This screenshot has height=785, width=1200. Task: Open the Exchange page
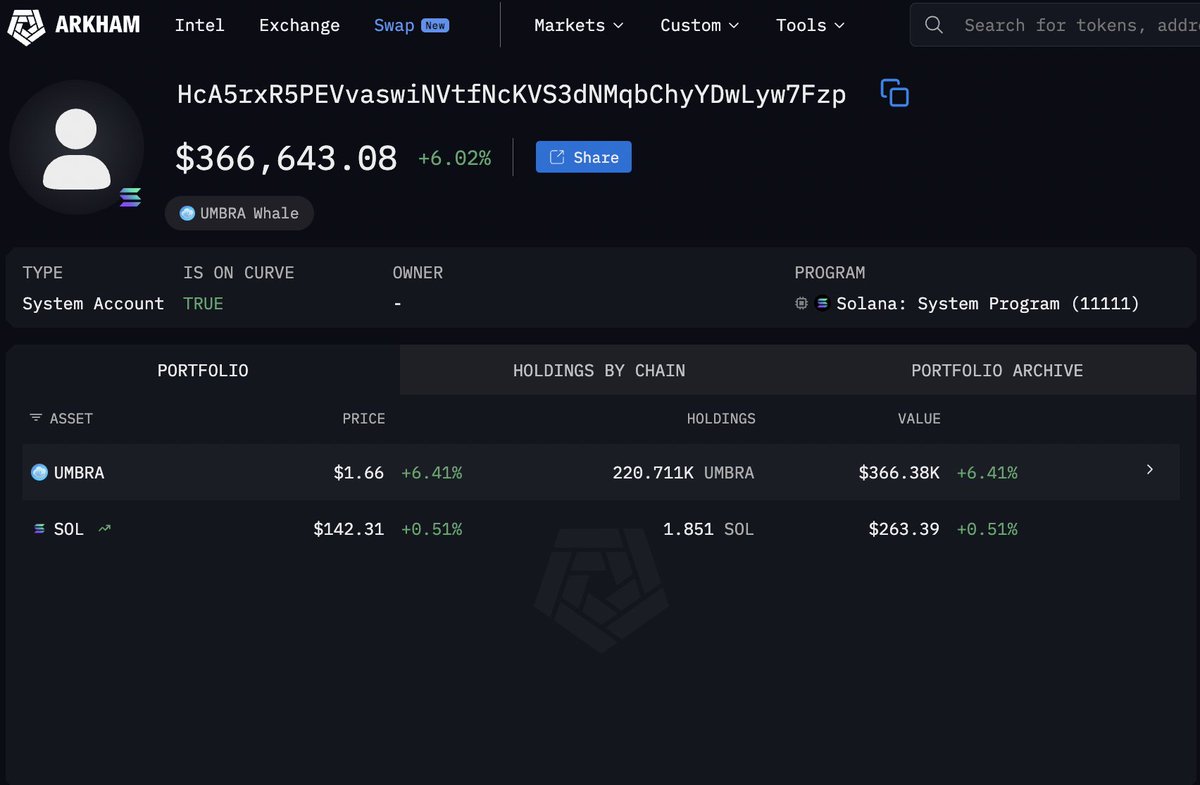[x=299, y=25]
